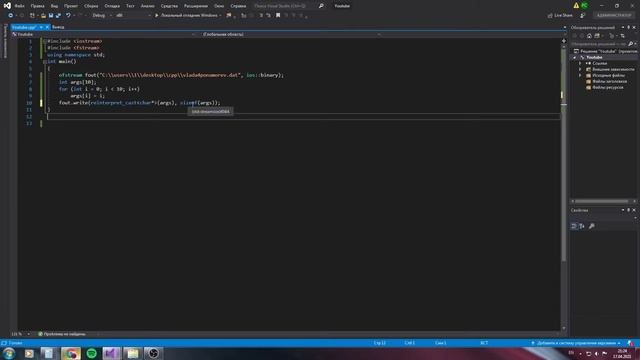Click the editor split pane icon above the scrollbar
640x360 pixels.
pyautogui.click(x=564, y=41)
